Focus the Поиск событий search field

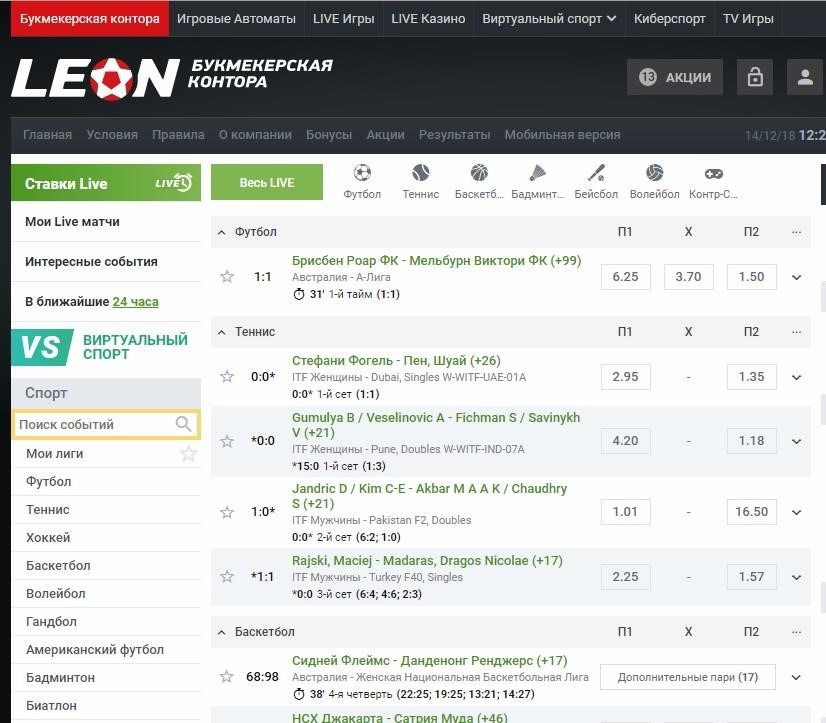pos(106,424)
